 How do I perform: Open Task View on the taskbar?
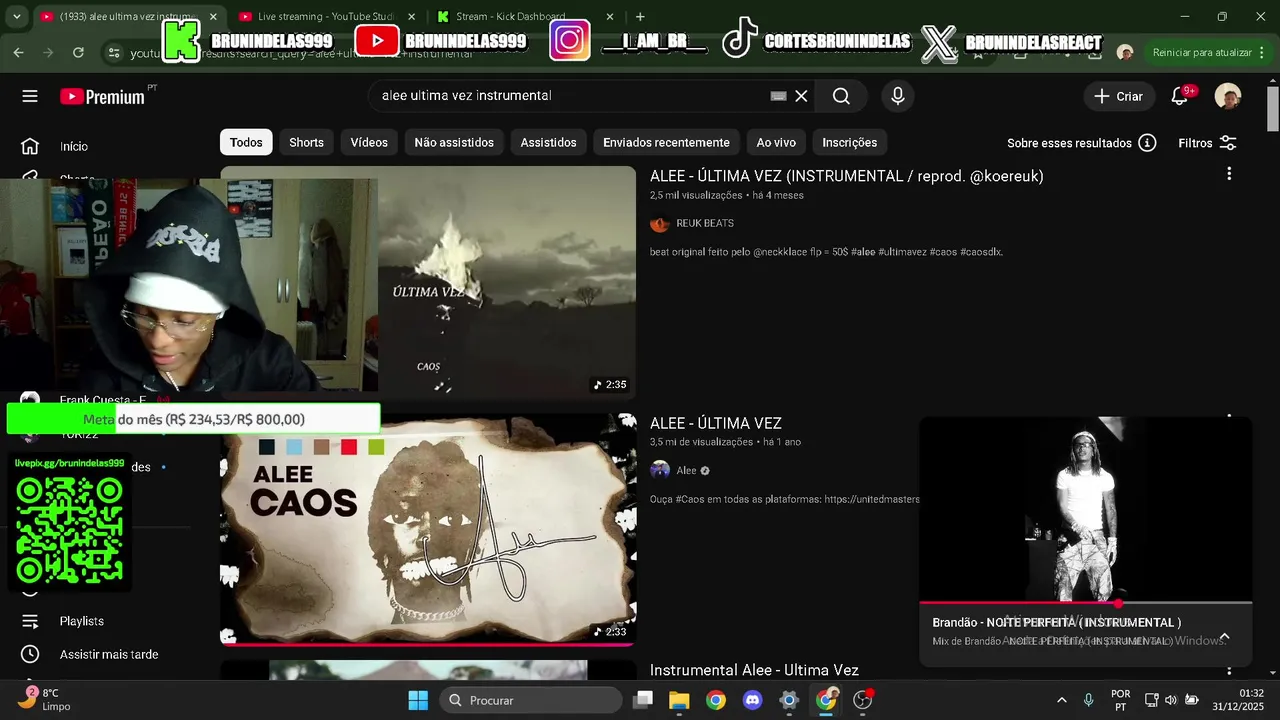coord(643,700)
